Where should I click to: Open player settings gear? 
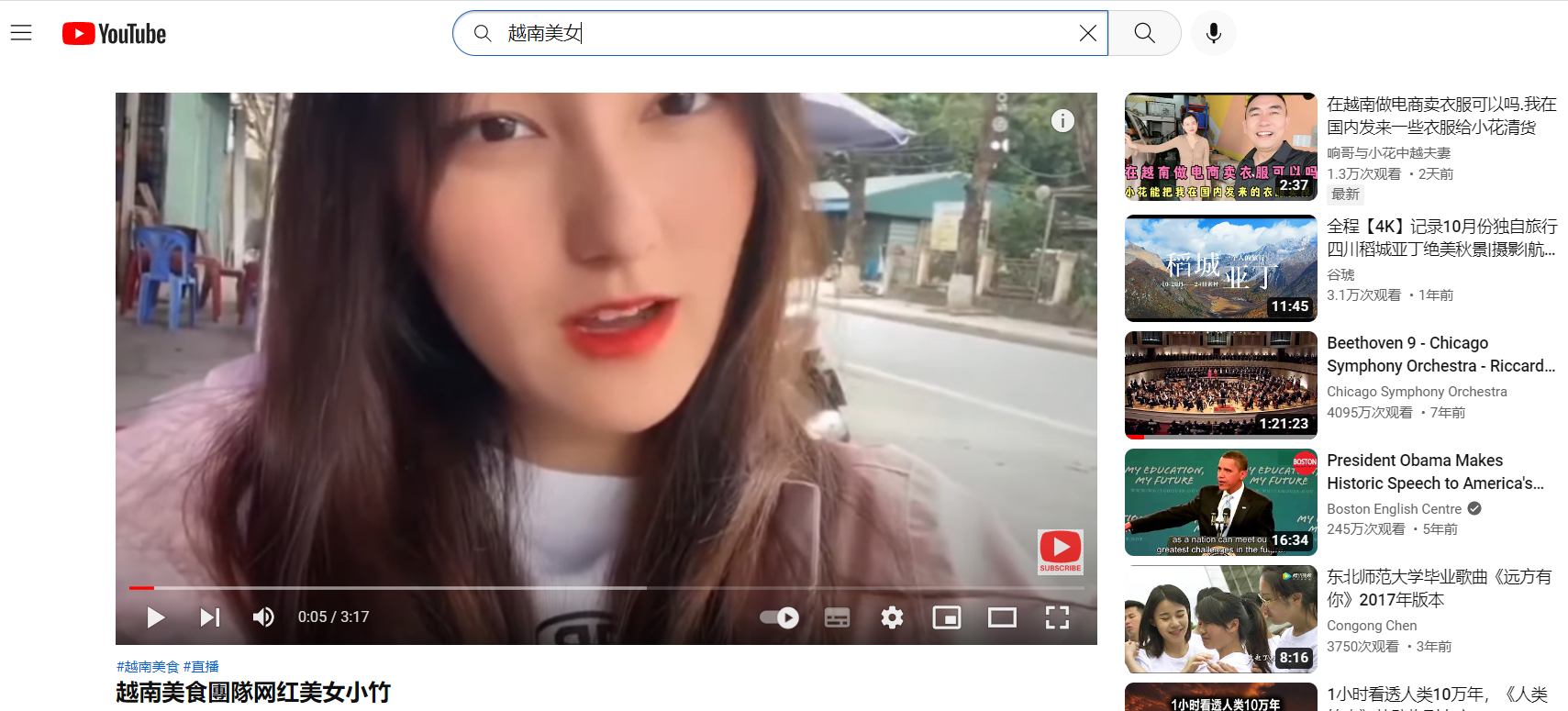(x=892, y=617)
